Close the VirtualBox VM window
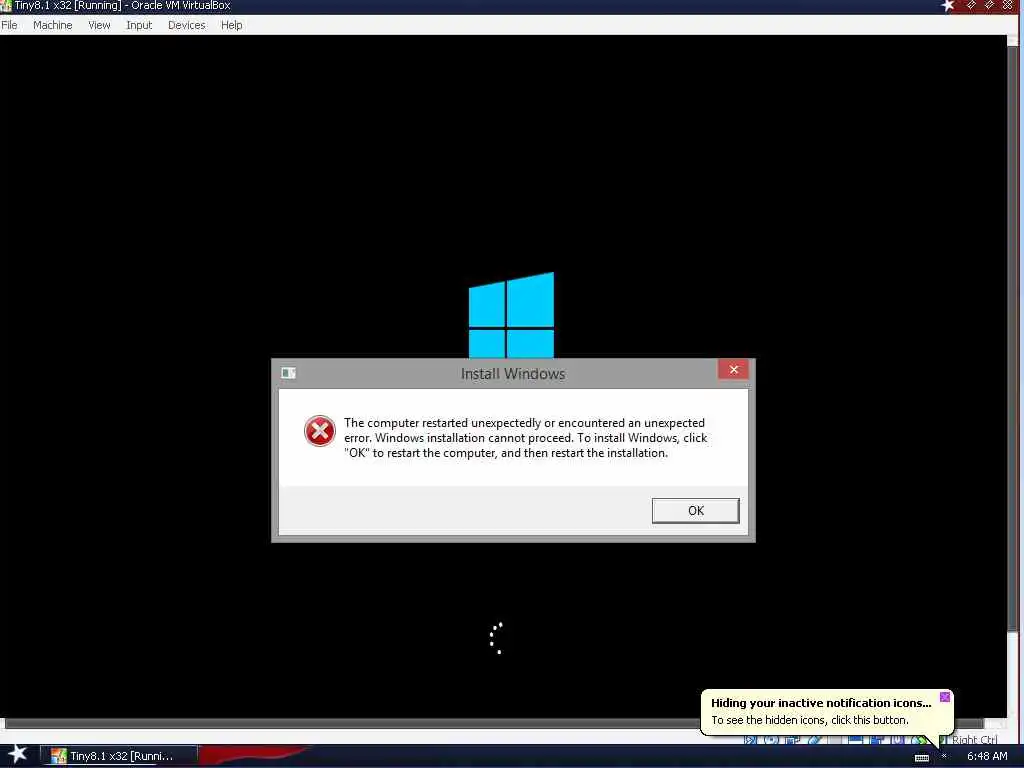The height and width of the screenshot is (768, 1024). (1008, 5)
